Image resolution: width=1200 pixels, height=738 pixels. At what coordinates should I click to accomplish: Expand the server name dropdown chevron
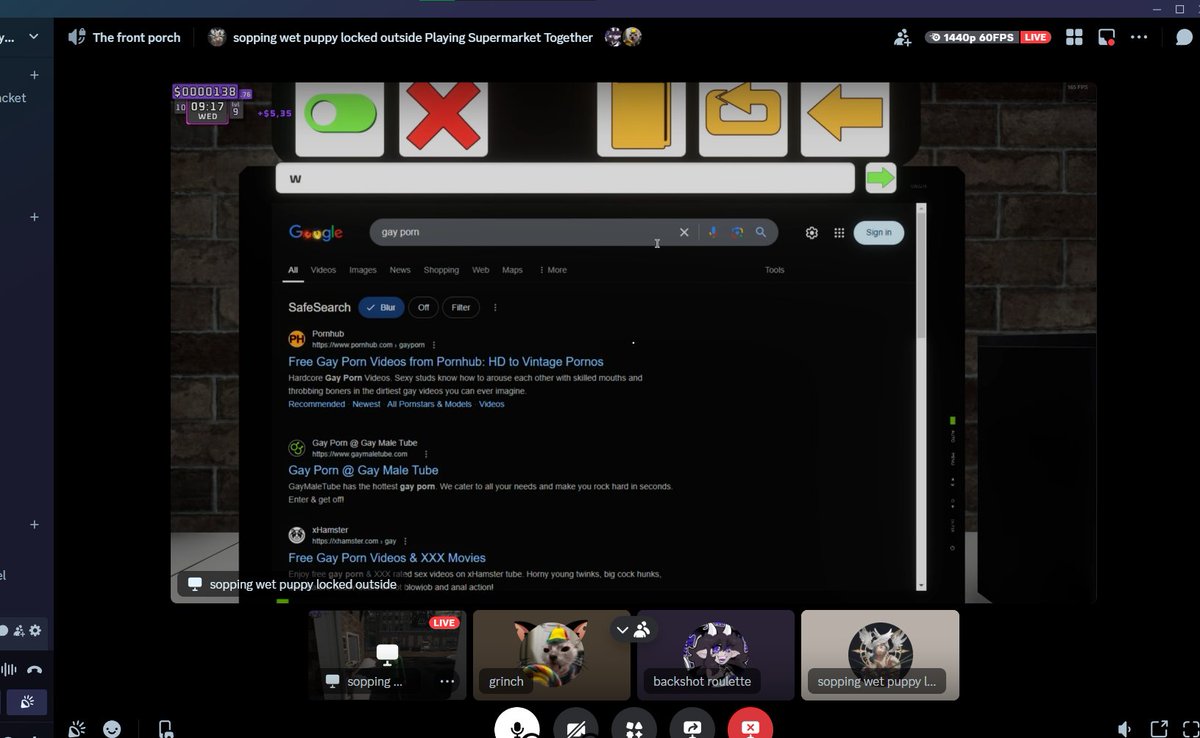point(34,37)
